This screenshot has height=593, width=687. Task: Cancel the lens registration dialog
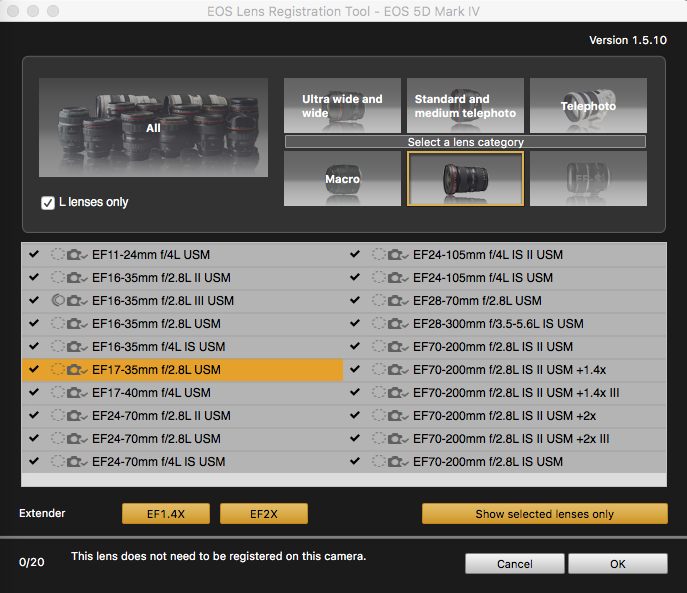click(x=515, y=564)
